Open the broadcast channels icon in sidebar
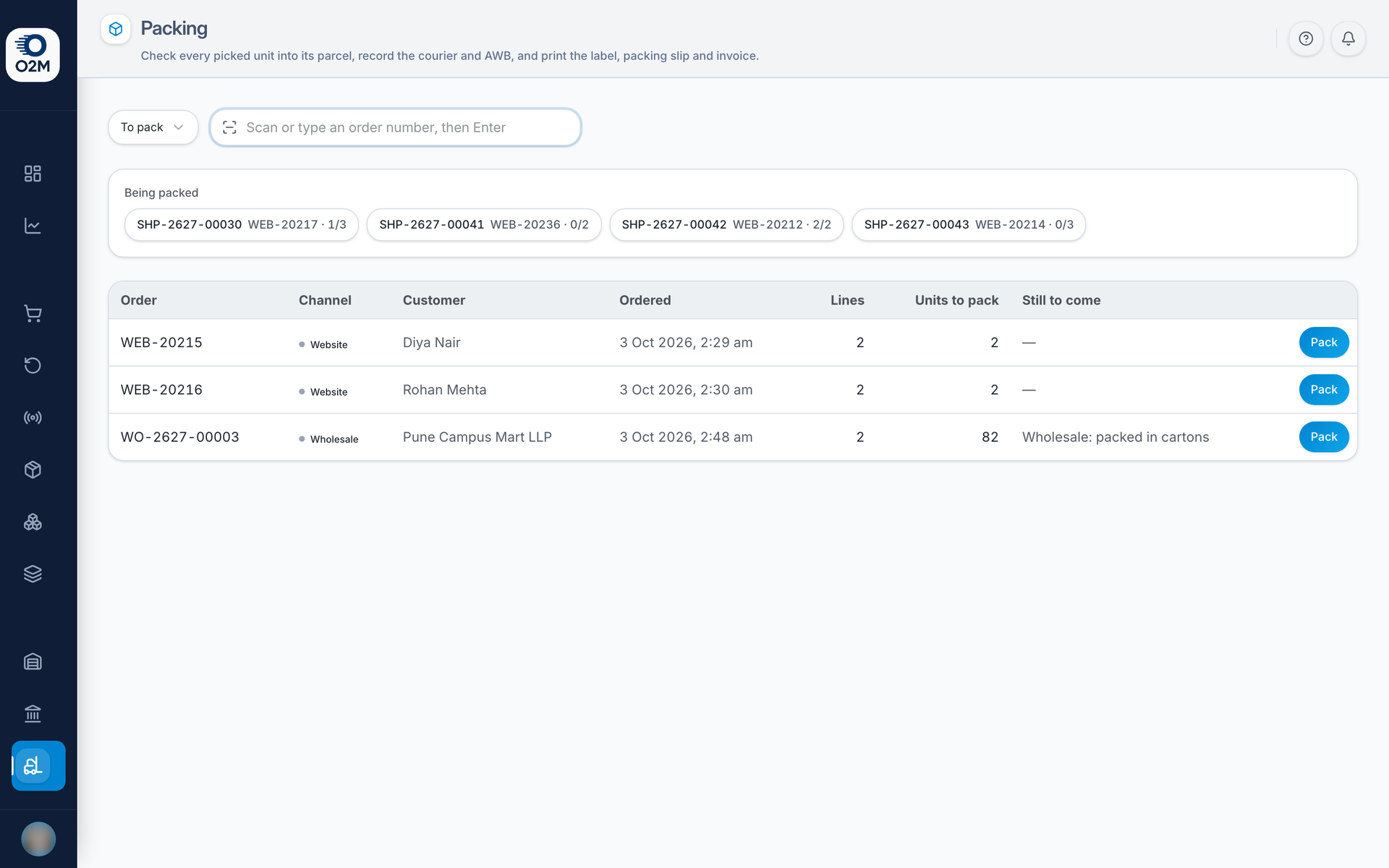The image size is (1389, 868). pyautogui.click(x=33, y=417)
